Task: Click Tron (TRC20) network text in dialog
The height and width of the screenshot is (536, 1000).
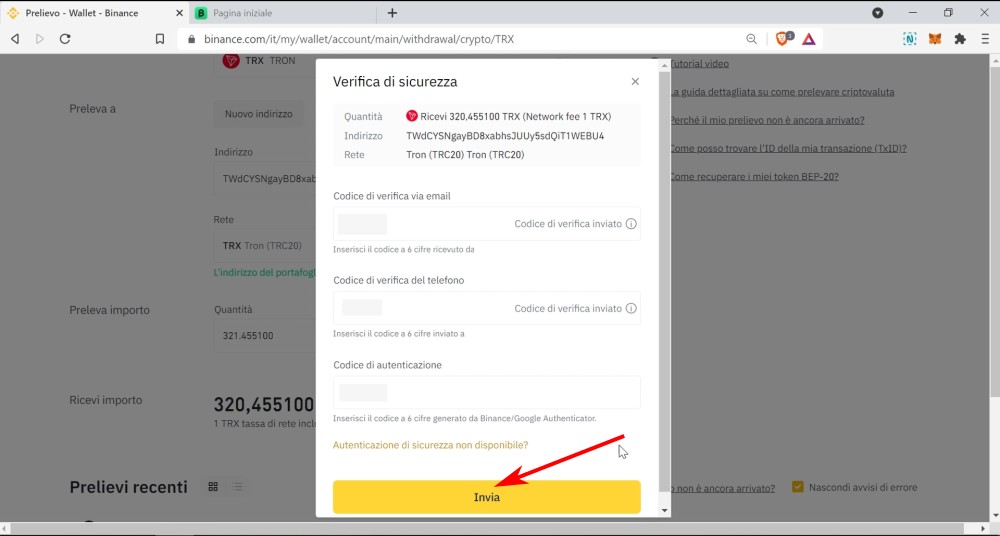Action: pyautogui.click(x=465, y=154)
